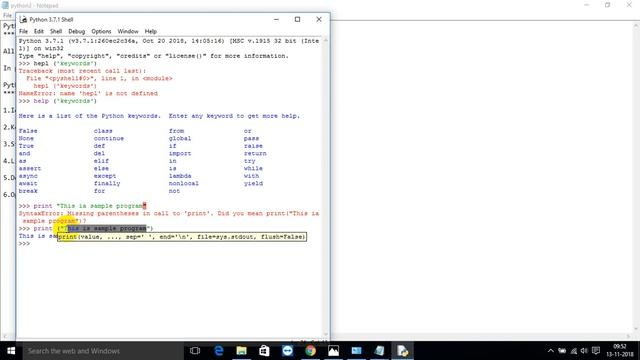This screenshot has width=640, height=360.
Task: Click the keyword 'False' in the list
Action: [28, 131]
